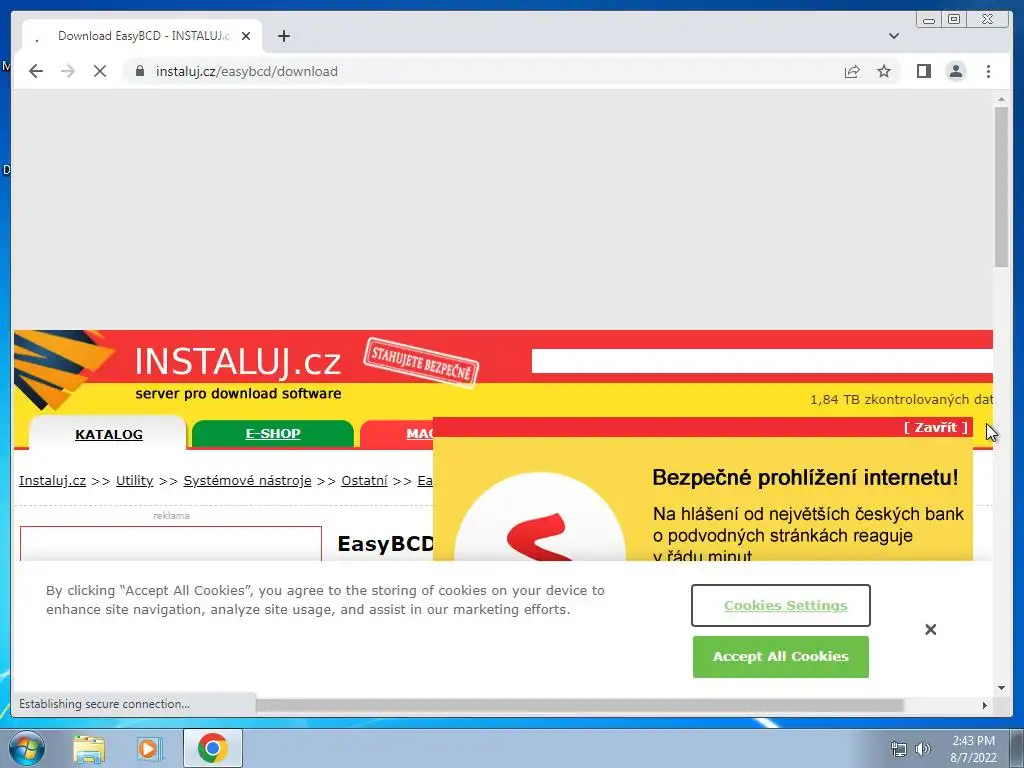Click the Stahujete bezpečně stamp
This screenshot has width=1024, height=768.
421,362
